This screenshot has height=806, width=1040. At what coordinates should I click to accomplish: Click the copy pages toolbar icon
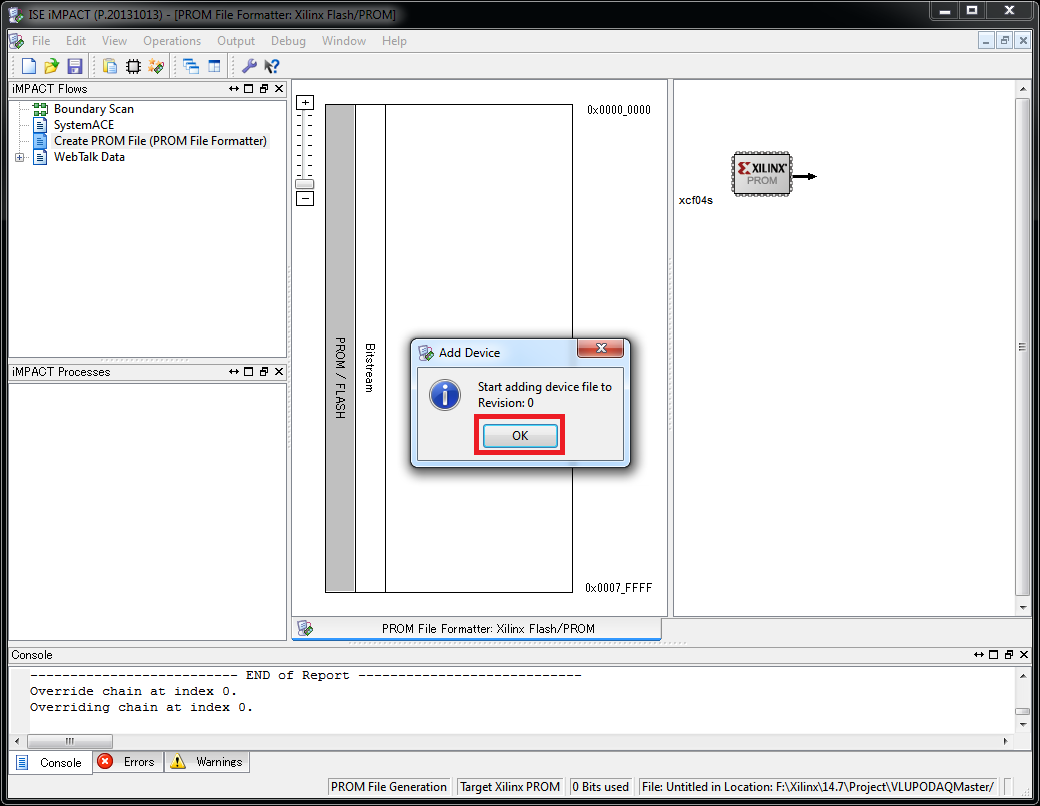pyautogui.click(x=110, y=66)
